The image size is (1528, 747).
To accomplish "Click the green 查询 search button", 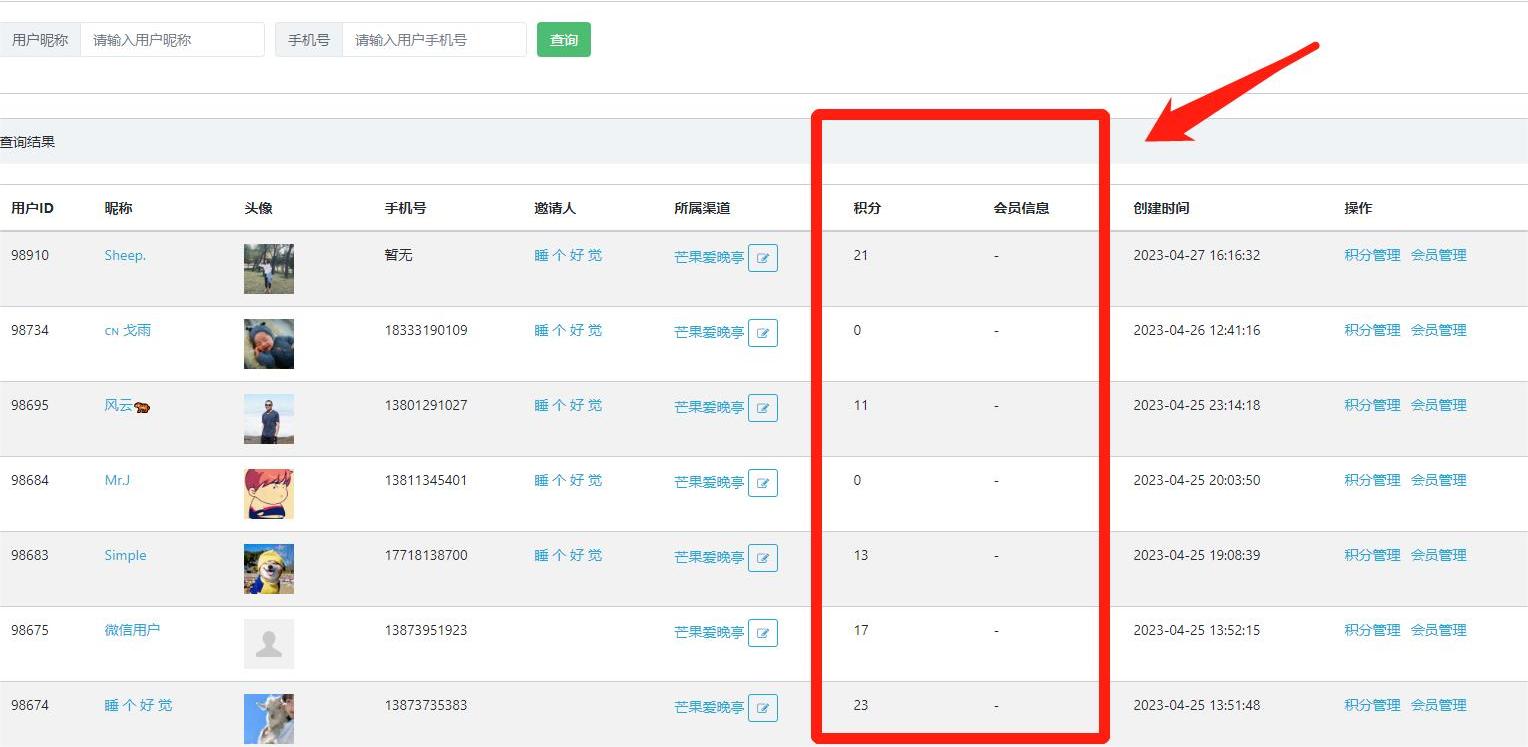I will (564, 40).
